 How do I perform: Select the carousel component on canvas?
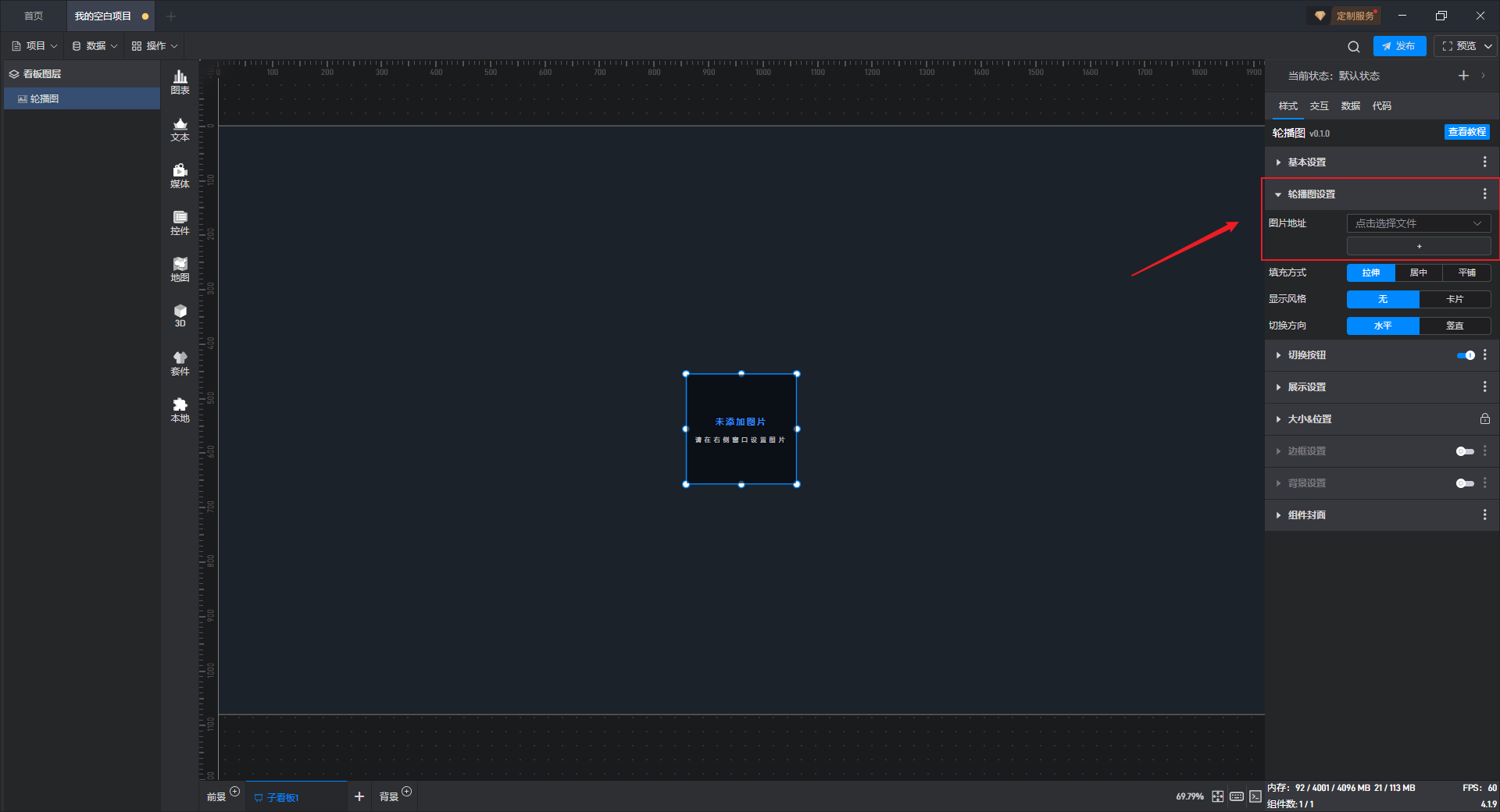(x=741, y=429)
